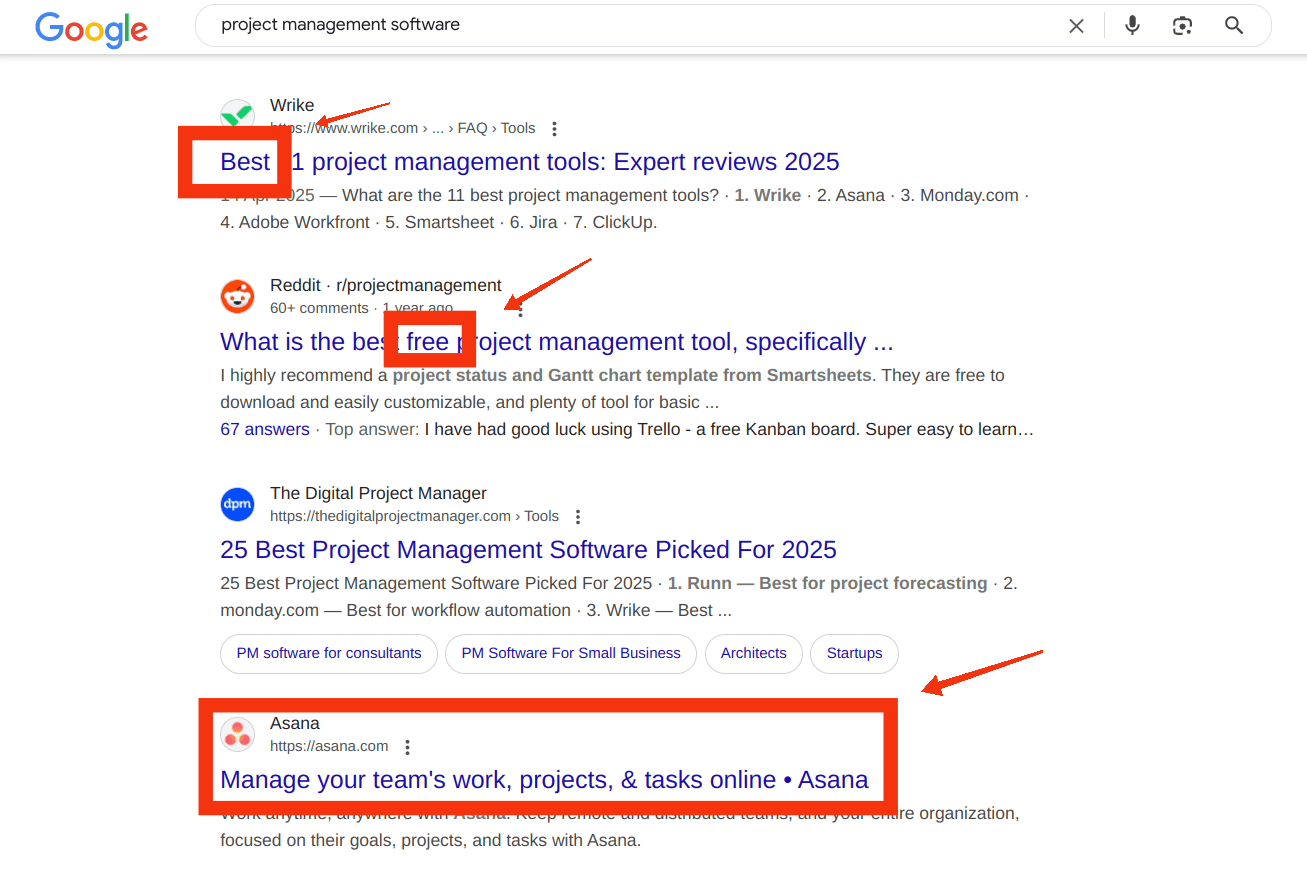
Task: Select the Architects chip
Action: [754, 653]
